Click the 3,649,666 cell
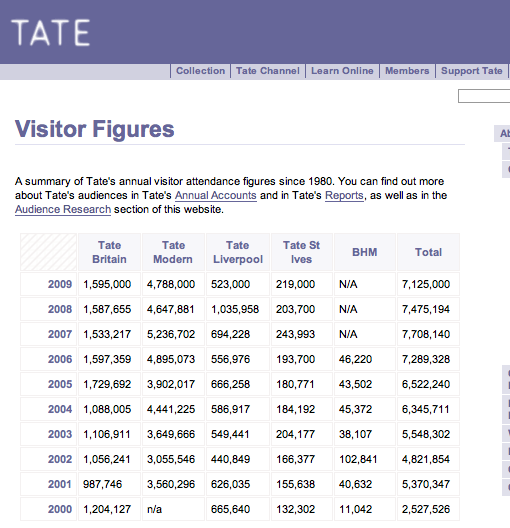Screen dimensions: 510x528 pyautogui.click(x=173, y=434)
